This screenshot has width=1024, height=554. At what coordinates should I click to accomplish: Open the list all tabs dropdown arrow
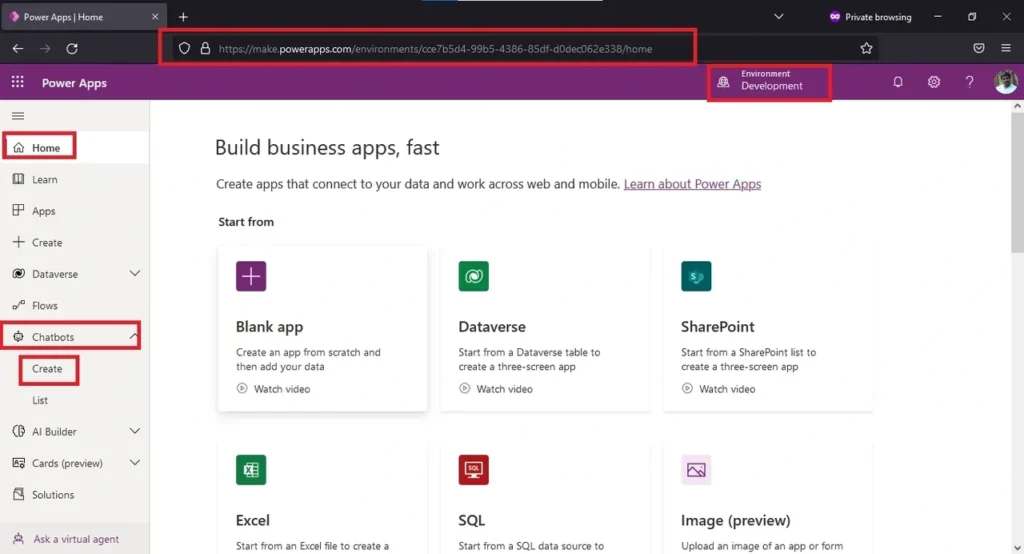point(778,17)
